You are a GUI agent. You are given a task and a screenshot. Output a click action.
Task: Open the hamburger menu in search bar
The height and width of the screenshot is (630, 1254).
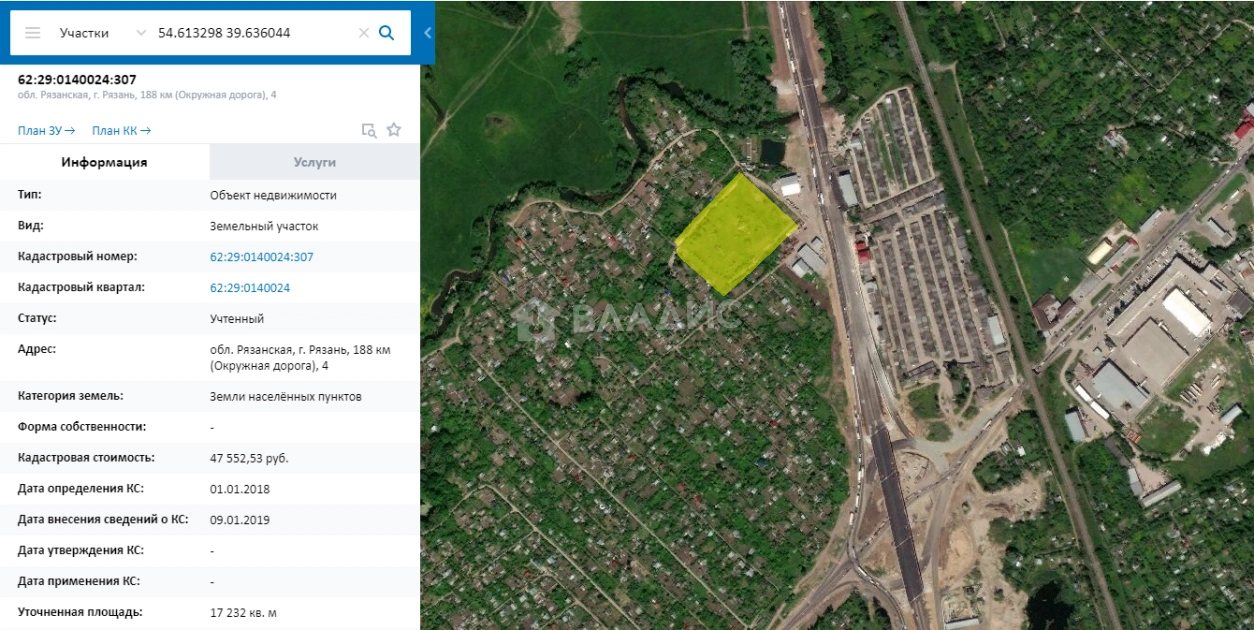pyautogui.click(x=33, y=33)
